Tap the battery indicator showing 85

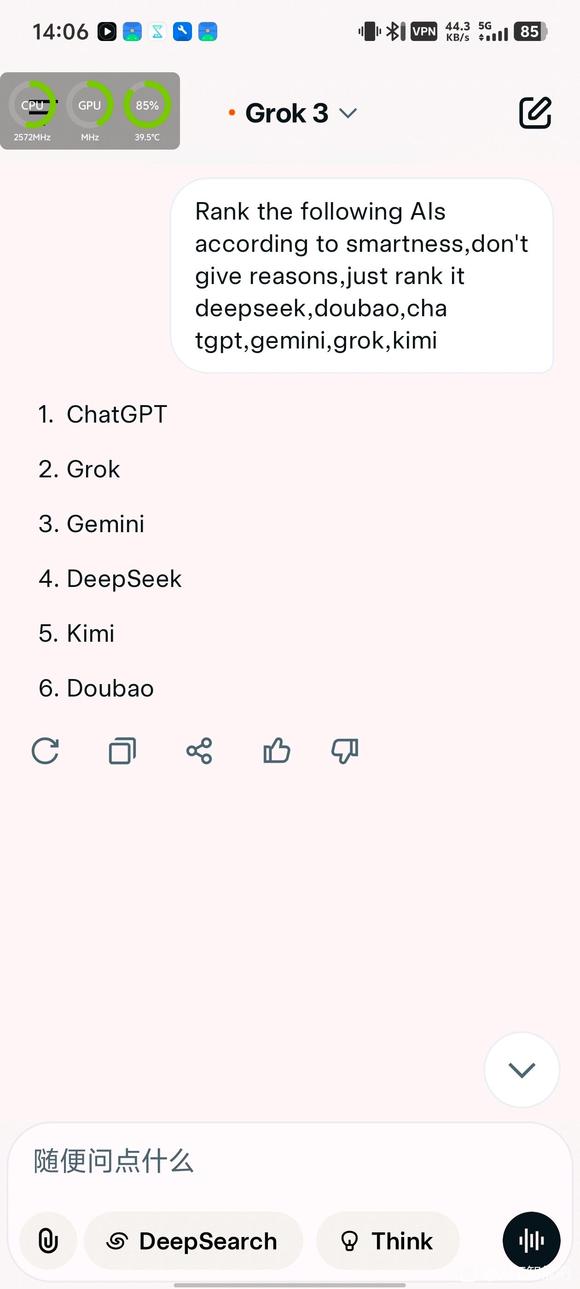tap(530, 31)
